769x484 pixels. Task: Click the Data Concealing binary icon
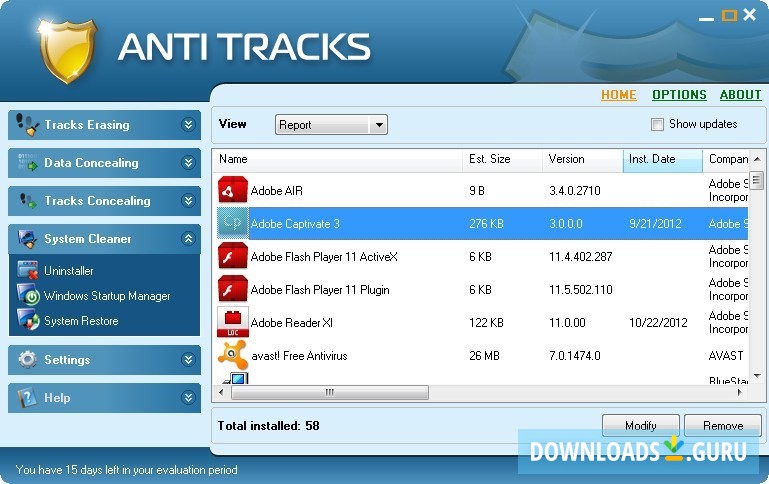point(27,162)
